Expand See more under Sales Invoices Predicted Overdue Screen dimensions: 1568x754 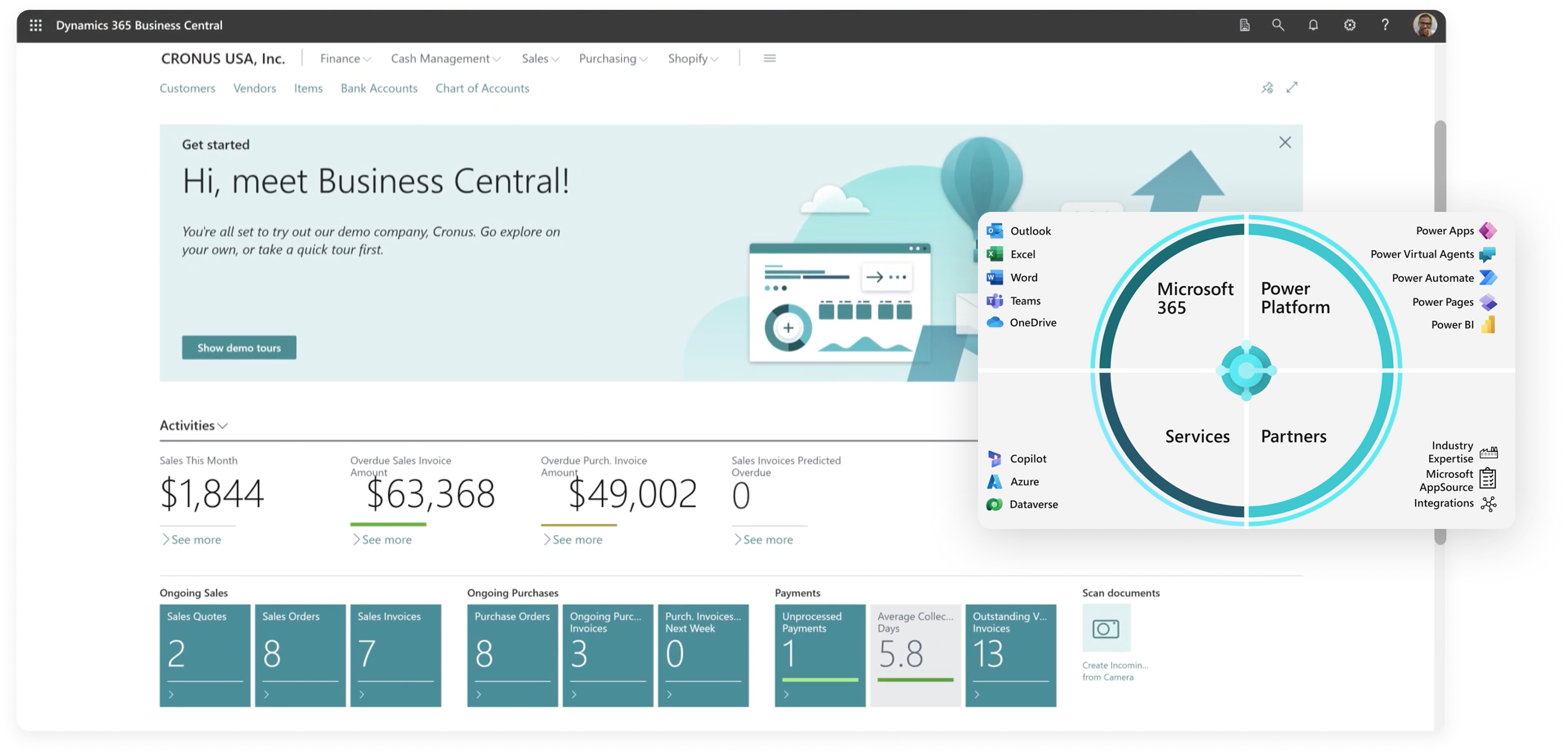pos(763,540)
